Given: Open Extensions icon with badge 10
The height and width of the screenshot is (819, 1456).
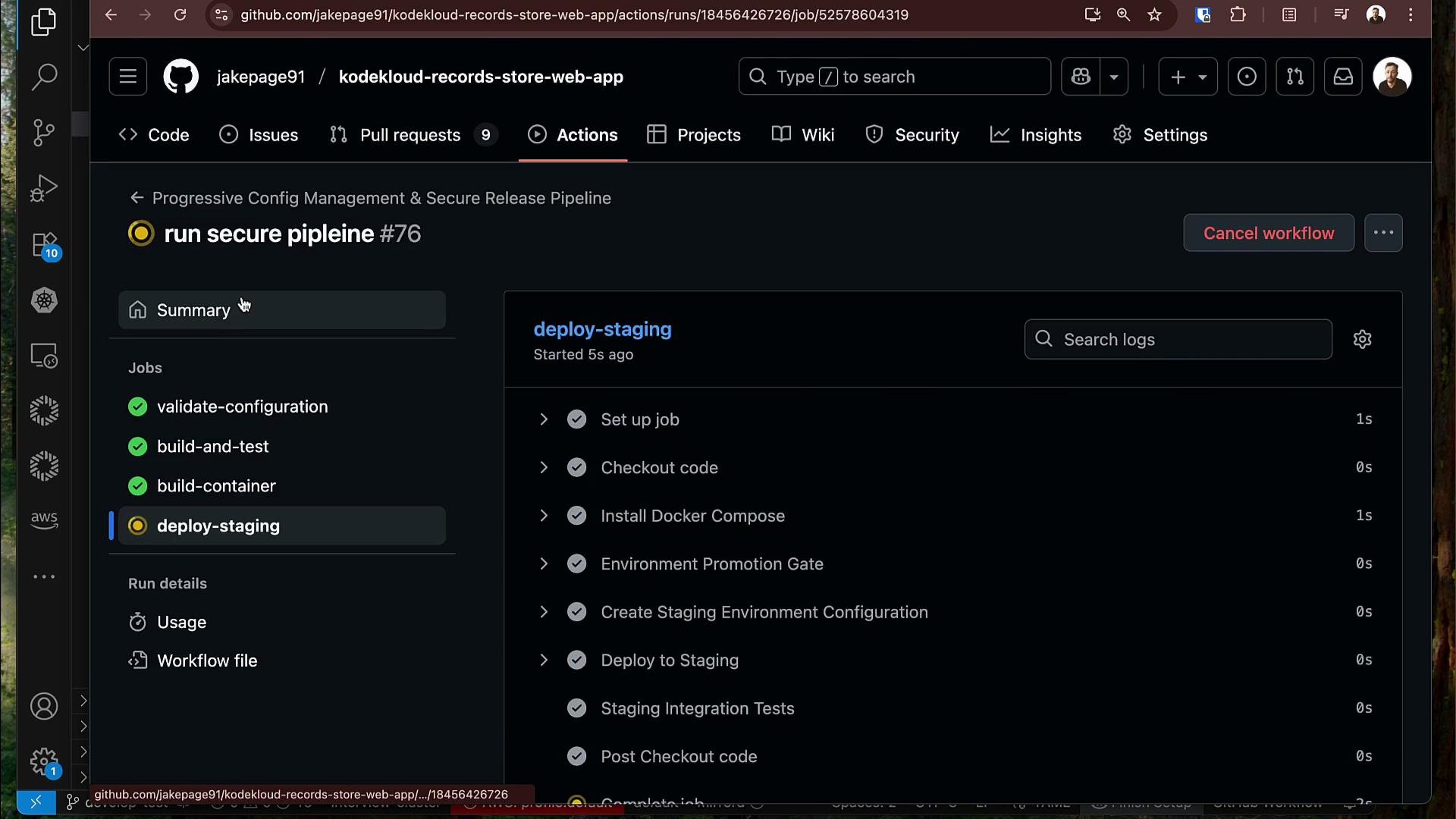Looking at the screenshot, I should coord(45,245).
